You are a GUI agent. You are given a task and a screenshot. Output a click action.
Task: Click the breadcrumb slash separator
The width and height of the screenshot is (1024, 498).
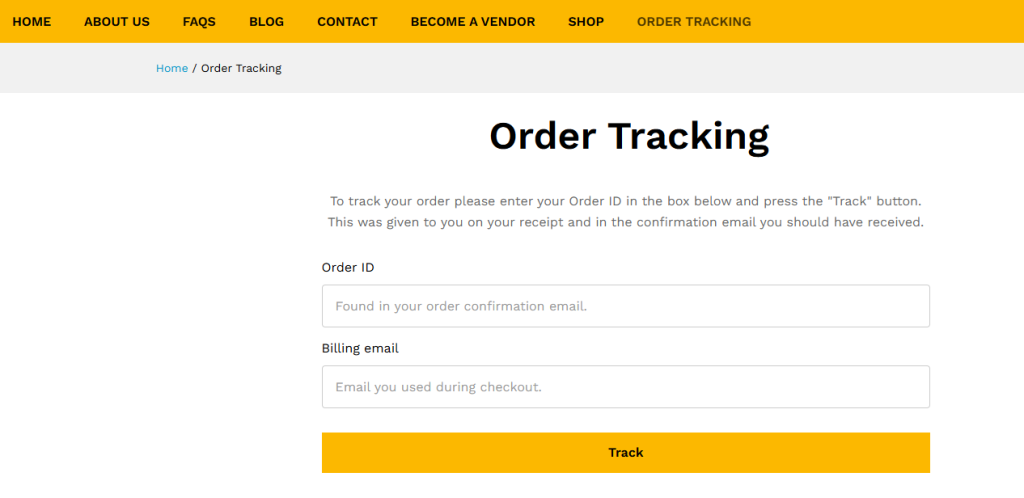point(194,68)
